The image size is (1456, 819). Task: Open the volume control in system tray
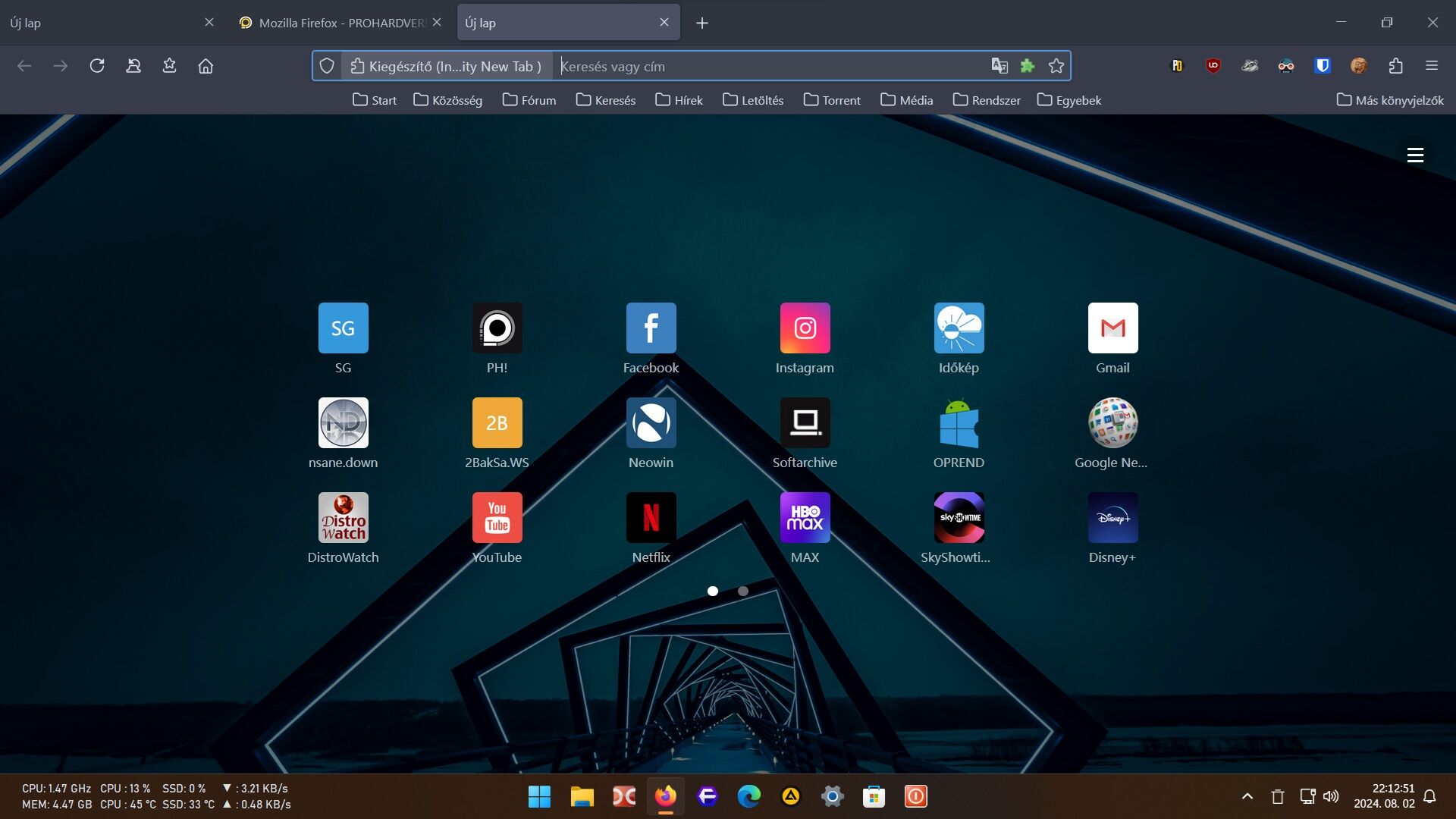pos(1331,796)
